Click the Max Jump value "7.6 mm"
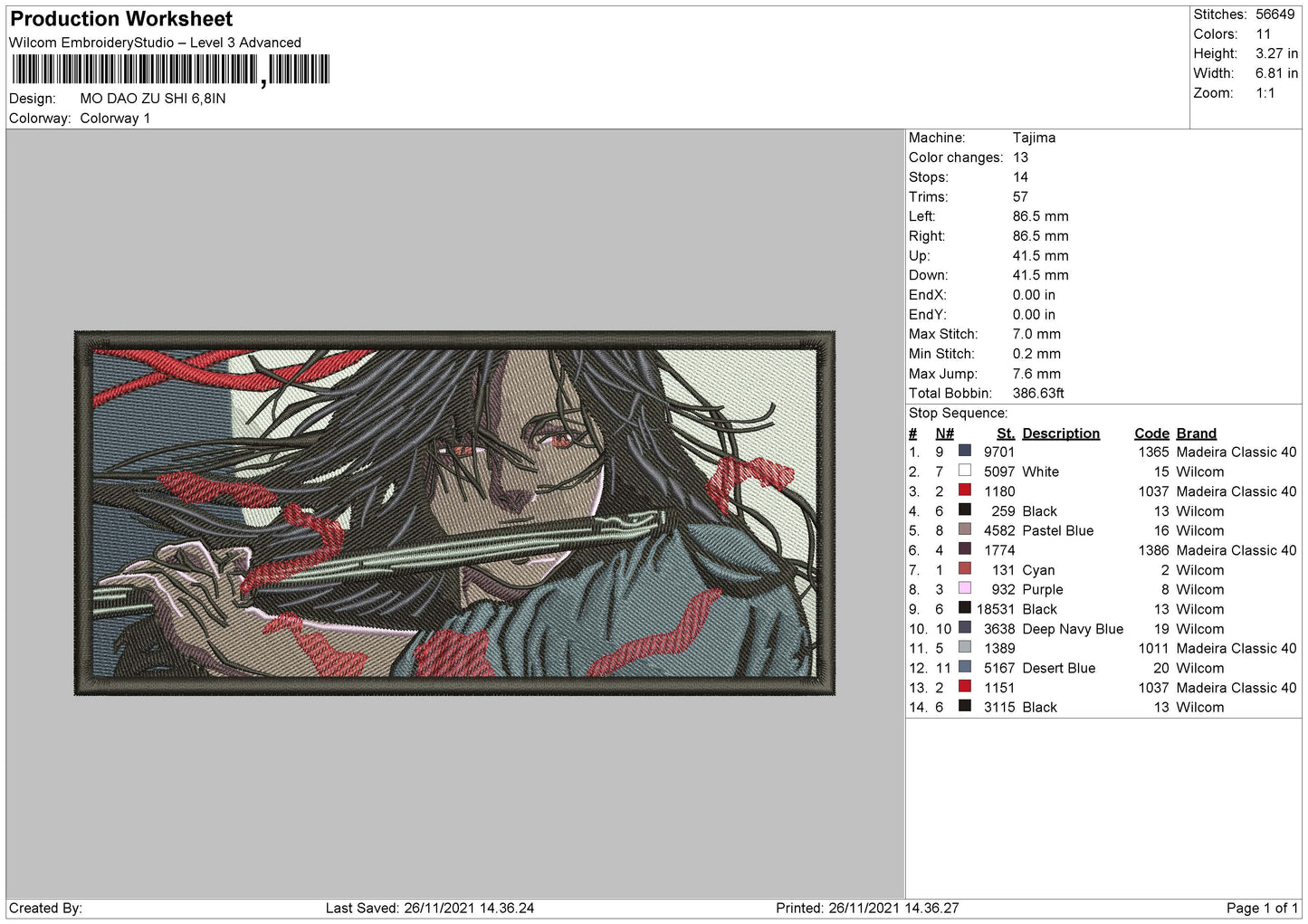The height and width of the screenshot is (924, 1308). [x=1036, y=374]
